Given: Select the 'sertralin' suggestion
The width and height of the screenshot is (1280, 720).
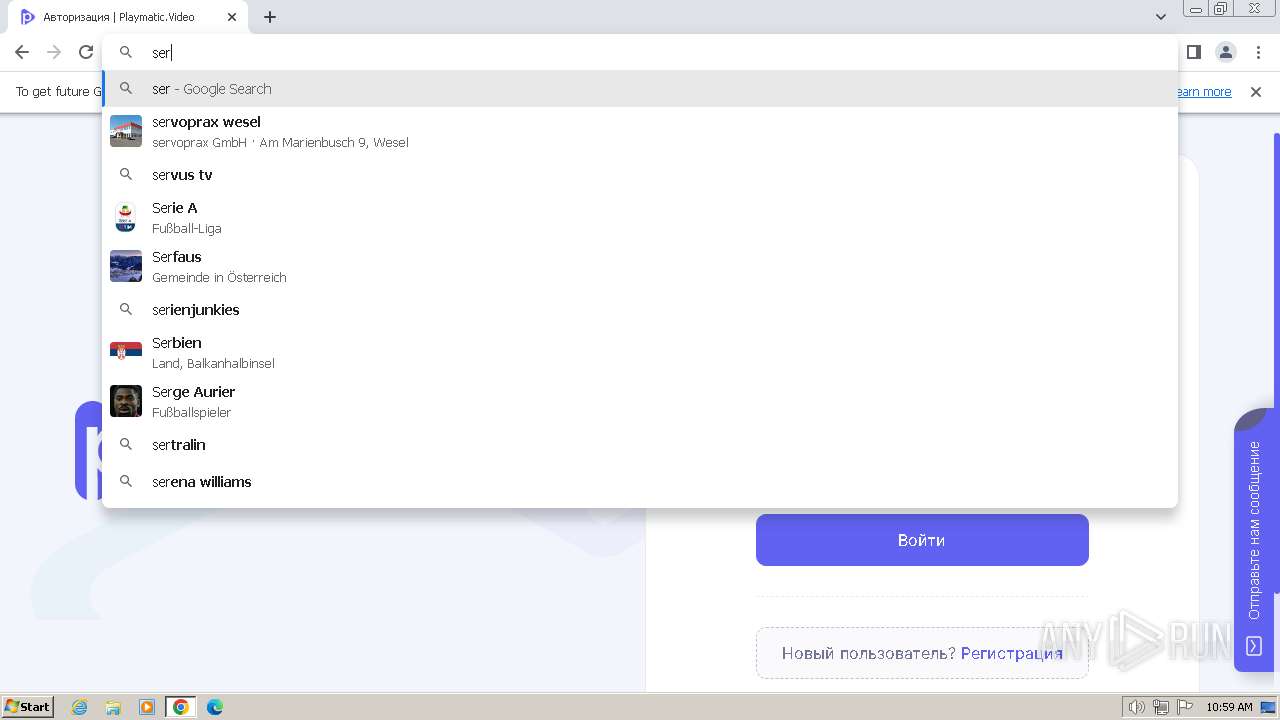Looking at the screenshot, I should pos(640,445).
